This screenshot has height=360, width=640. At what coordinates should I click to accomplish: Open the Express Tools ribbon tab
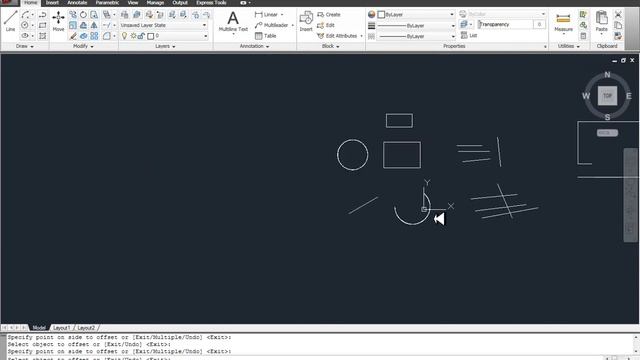[211, 2]
